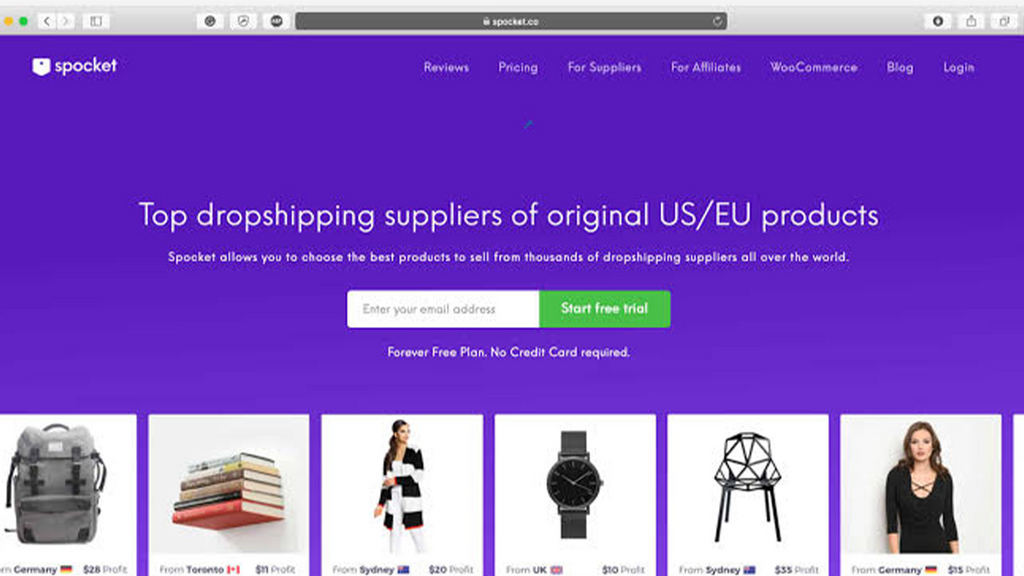The width and height of the screenshot is (1024, 576).
Task: Show all tabs overview icon
Action: (x=1004, y=22)
